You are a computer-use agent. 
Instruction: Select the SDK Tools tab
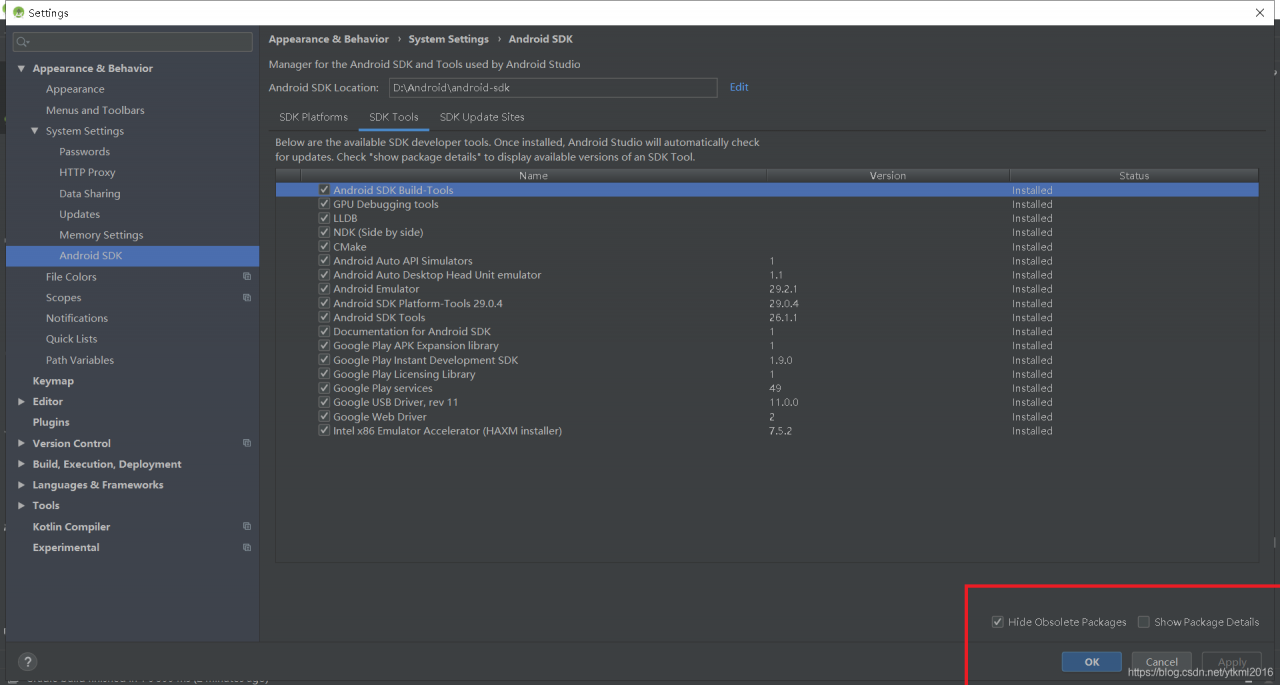394,117
